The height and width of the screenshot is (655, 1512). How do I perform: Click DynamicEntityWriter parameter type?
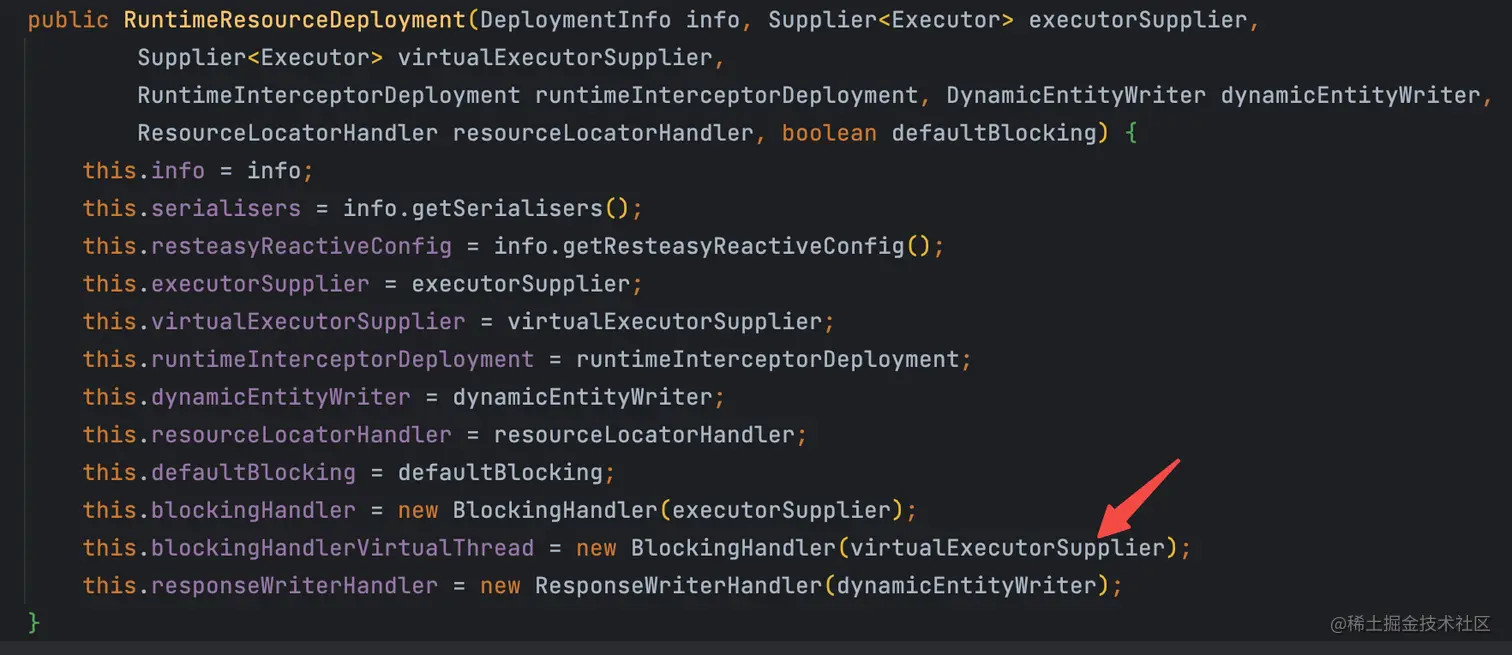(x=1076, y=96)
